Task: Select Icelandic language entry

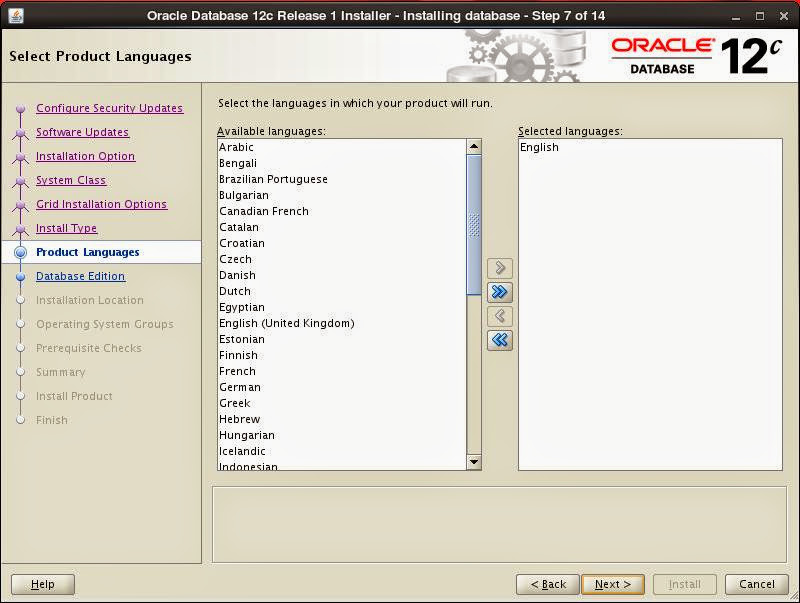Action: [x=342, y=451]
